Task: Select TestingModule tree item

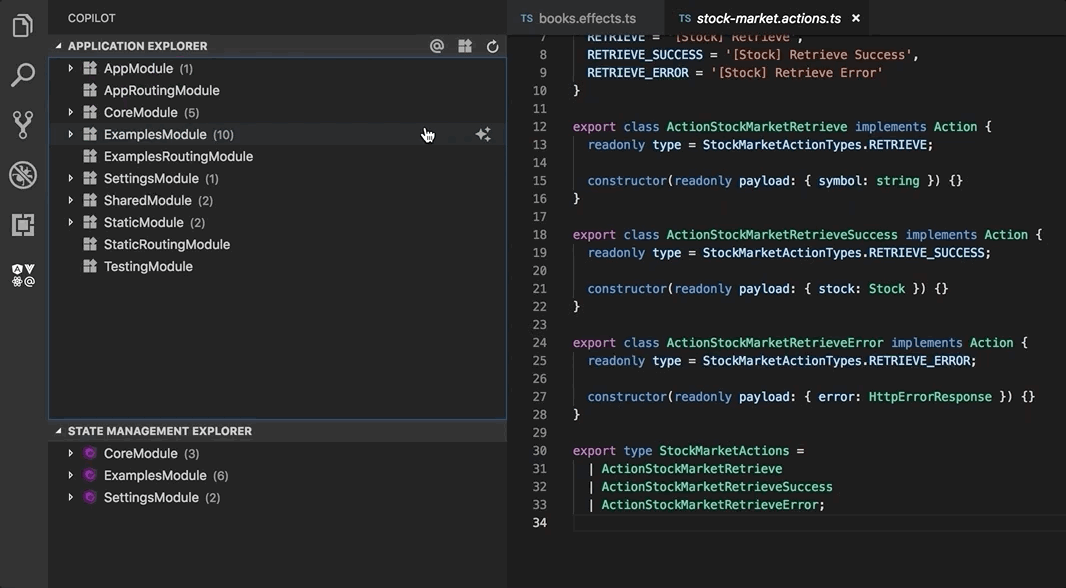Action: [x=148, y=266]
